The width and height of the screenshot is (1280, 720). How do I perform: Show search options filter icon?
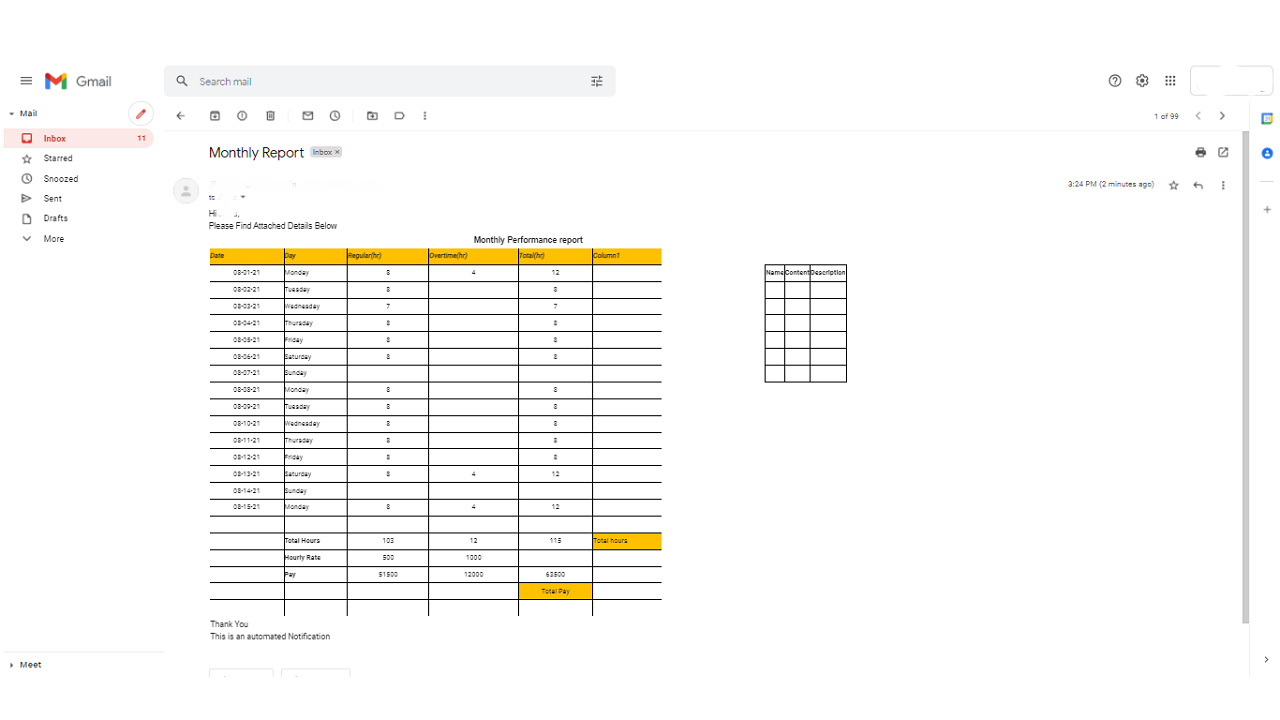[x=597, y=81]
